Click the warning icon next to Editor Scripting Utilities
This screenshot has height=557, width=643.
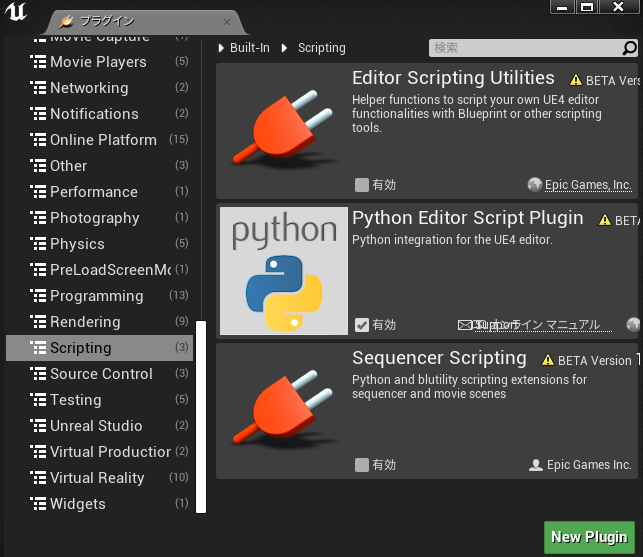coord(576,80)
